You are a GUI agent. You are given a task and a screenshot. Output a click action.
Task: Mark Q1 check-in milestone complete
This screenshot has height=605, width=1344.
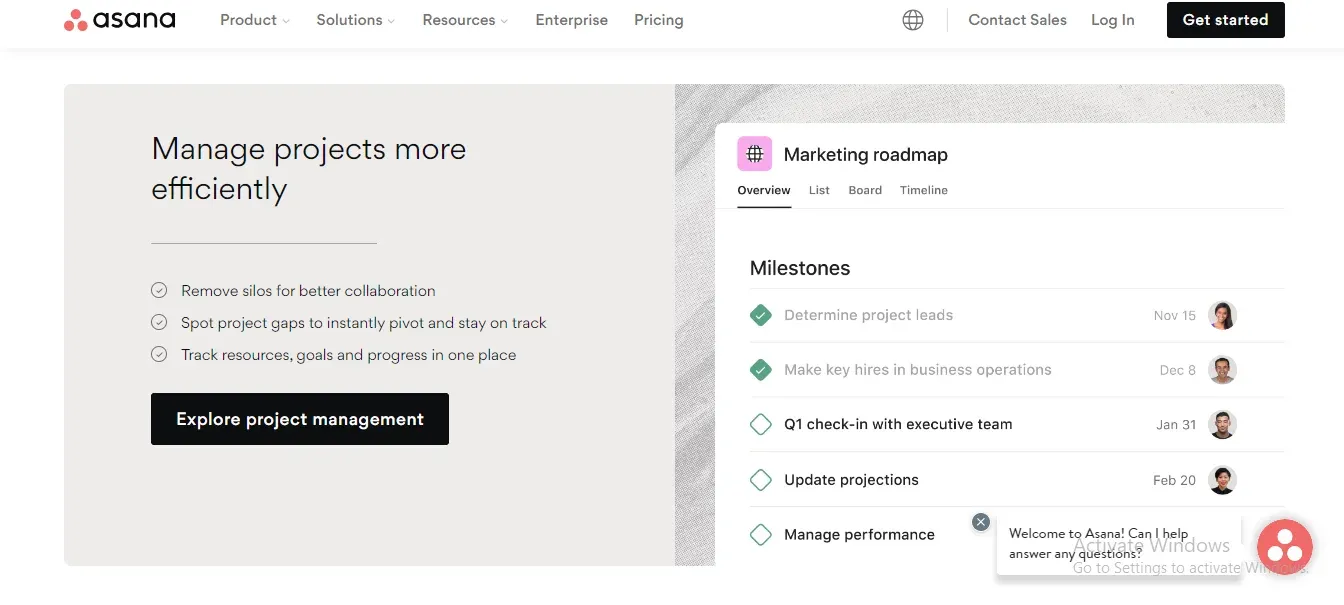tap(761, 425)
